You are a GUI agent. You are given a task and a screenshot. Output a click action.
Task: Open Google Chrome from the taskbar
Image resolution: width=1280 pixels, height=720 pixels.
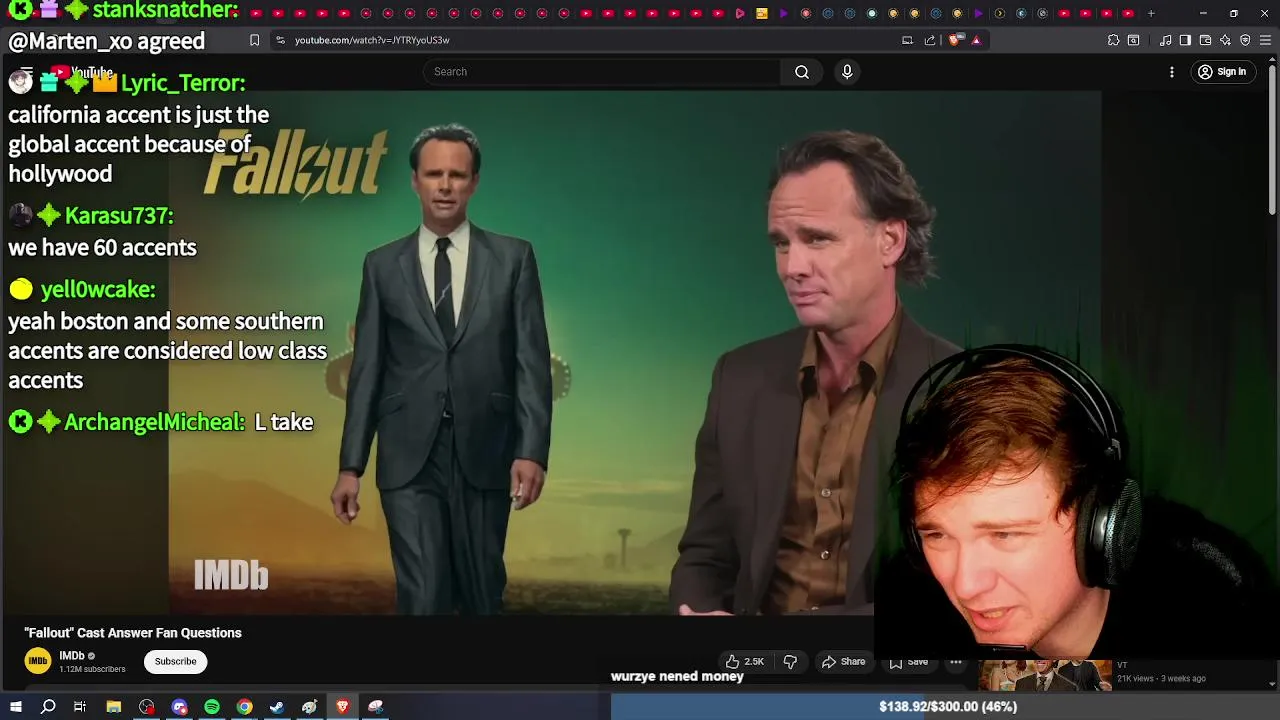(244, 707)
